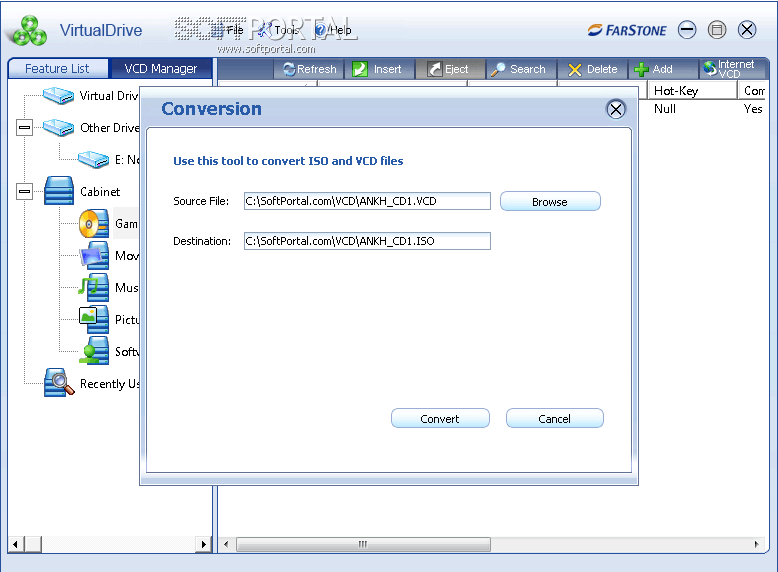
Task: Click the Cabinet tree label
Action: [100, 191]
